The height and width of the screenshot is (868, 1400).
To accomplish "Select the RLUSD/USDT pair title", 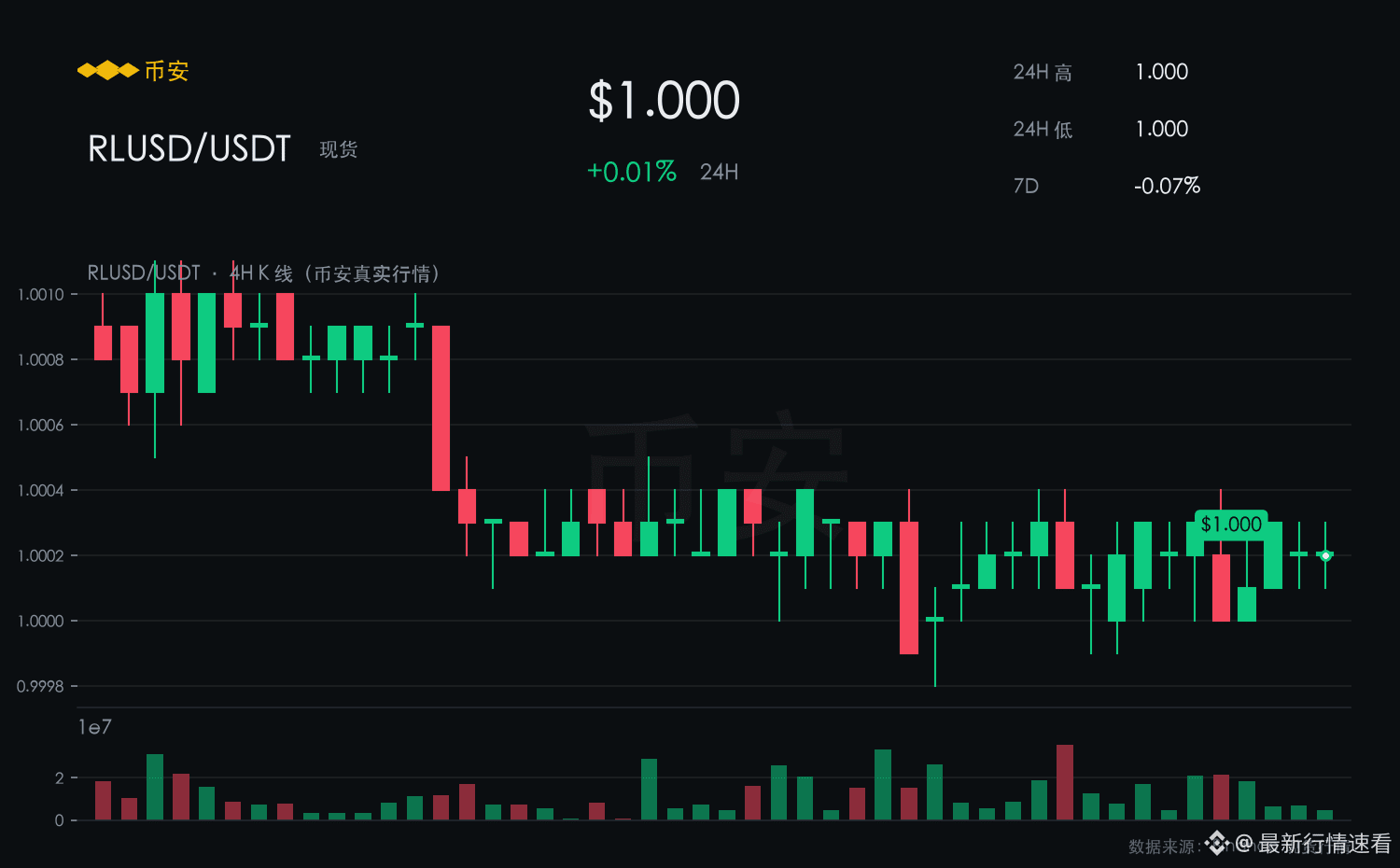I will coord(189,149).
